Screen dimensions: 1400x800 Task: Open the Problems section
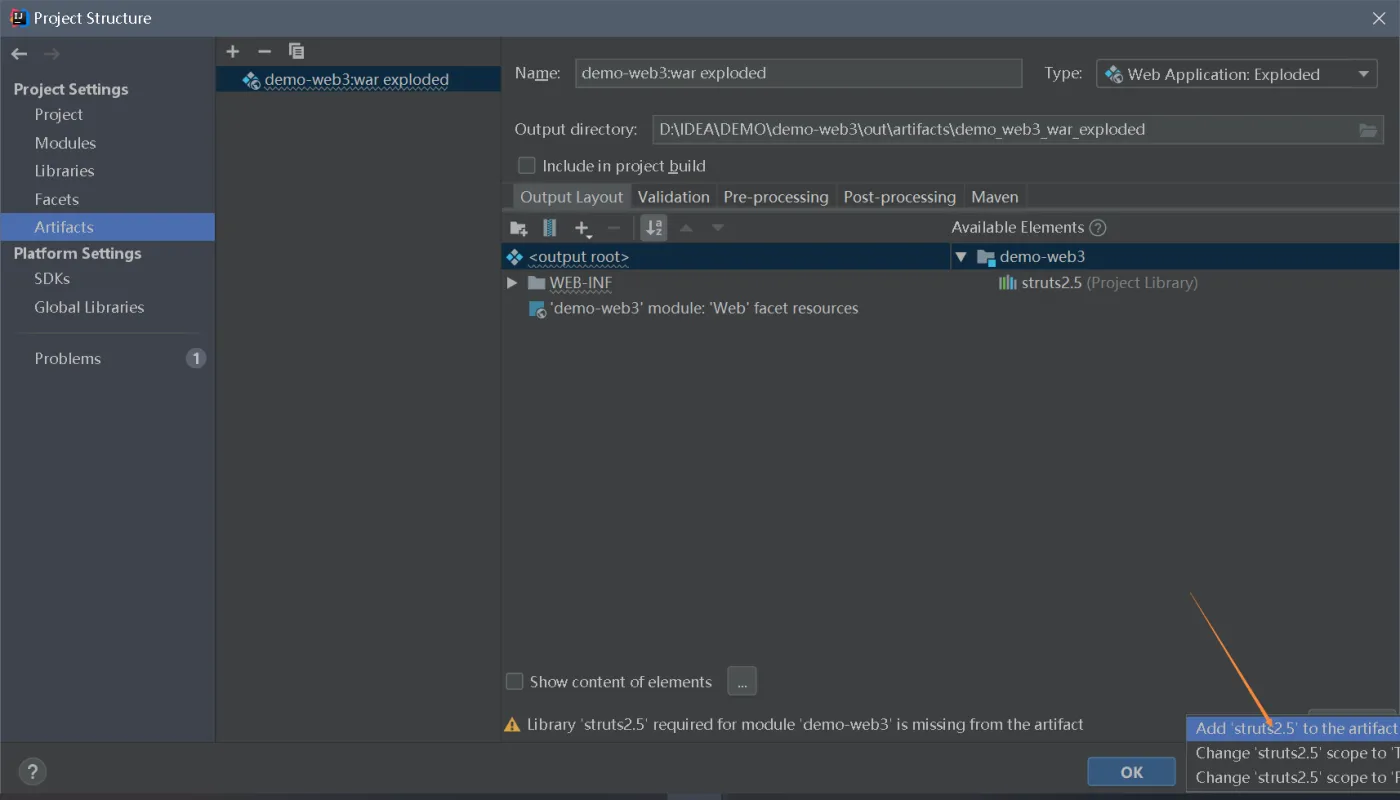tap(68, 358)
